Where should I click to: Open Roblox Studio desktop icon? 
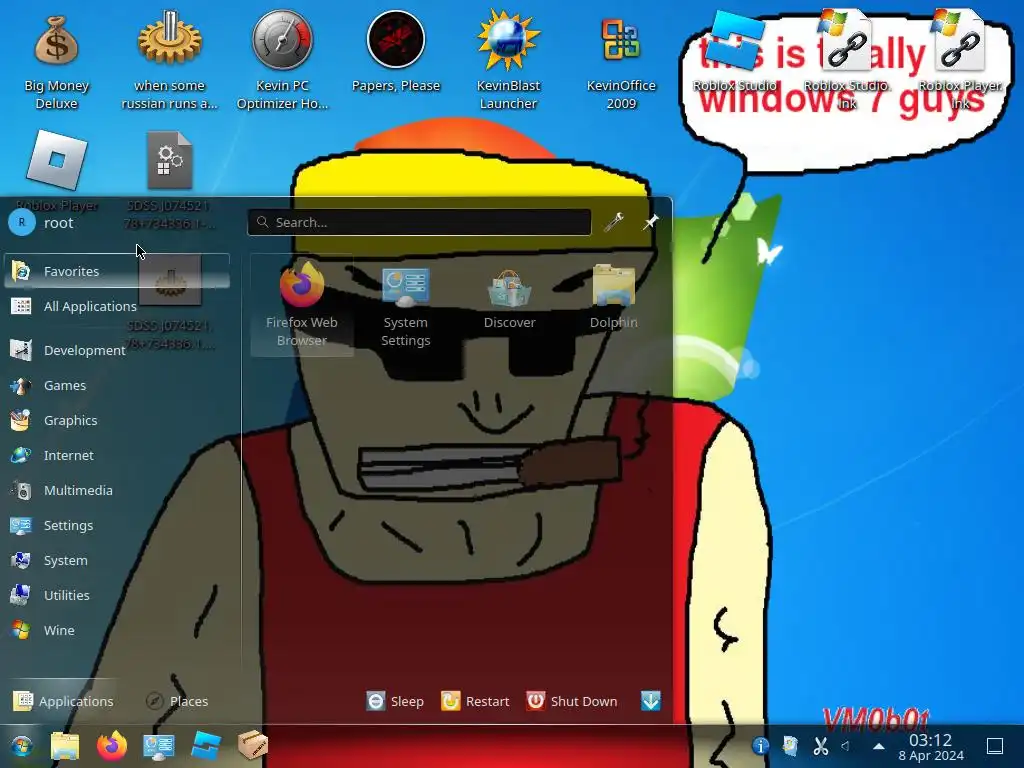(x=735, y=52)
